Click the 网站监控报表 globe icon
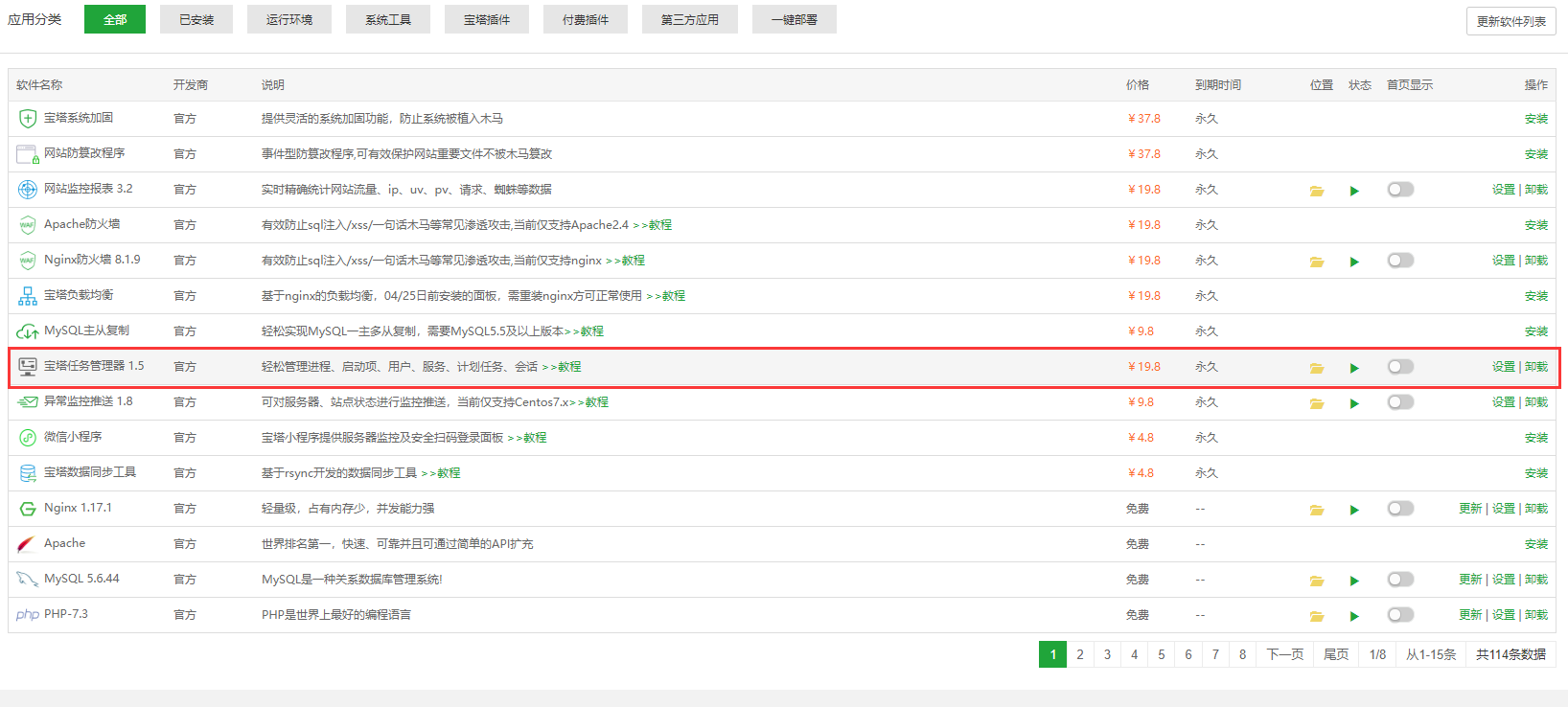This screenshot has width=1568, height=707. [x=28, y=190]
